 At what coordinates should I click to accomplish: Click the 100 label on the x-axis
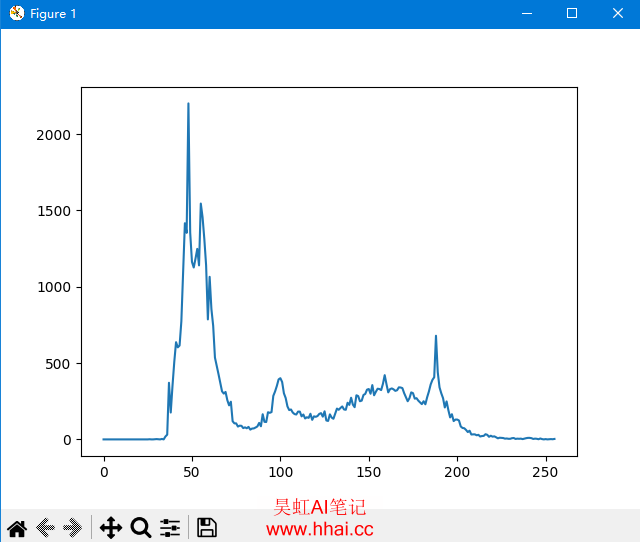[280, 472]
